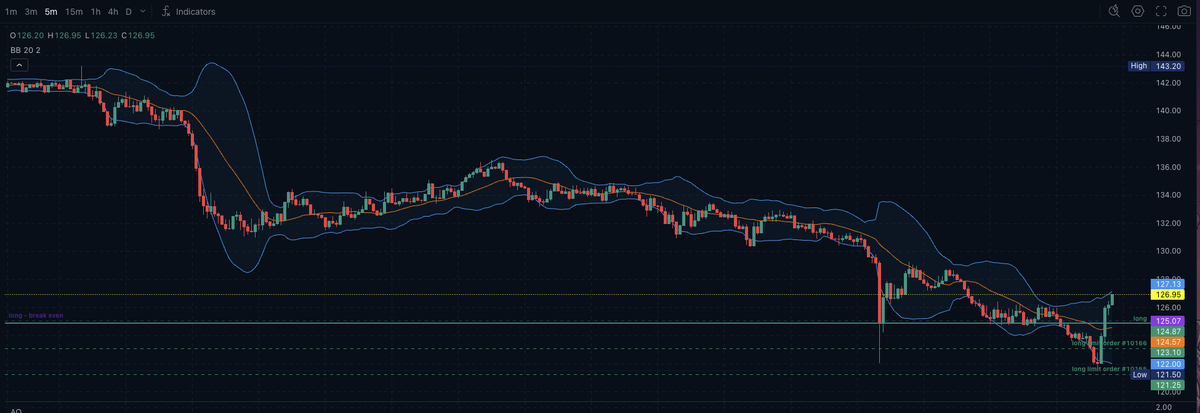Click the 'long' position label near price axis
The image size is (1200, 413).
click(x=1139, y=318)
